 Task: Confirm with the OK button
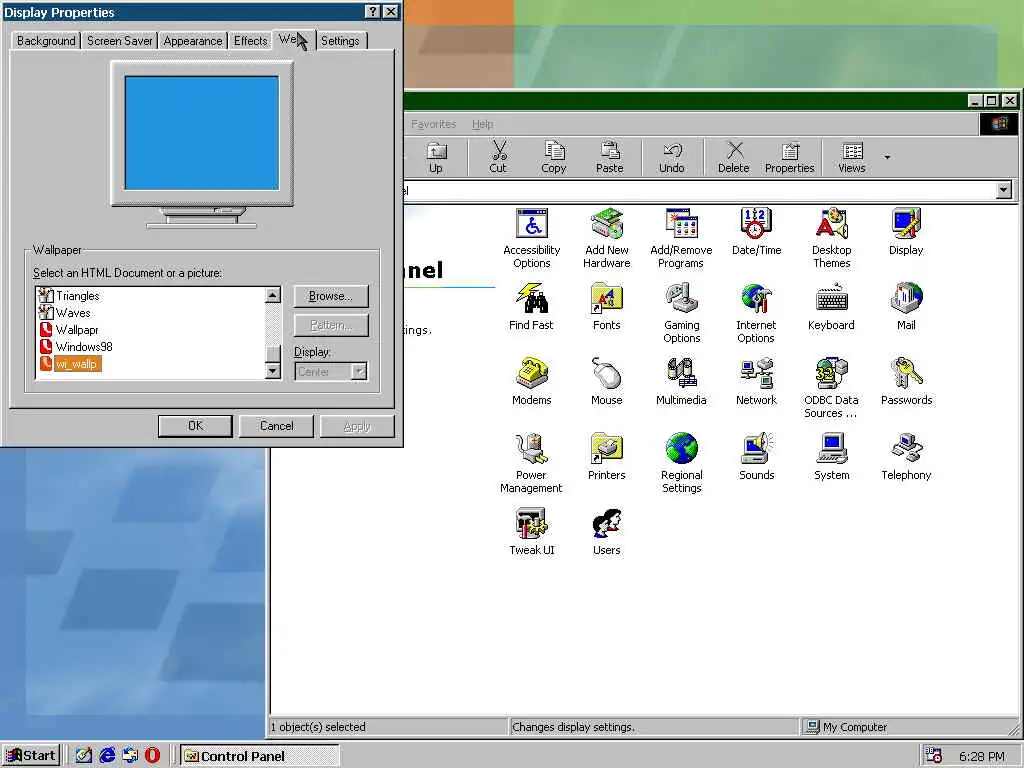(x=195, y=426)
